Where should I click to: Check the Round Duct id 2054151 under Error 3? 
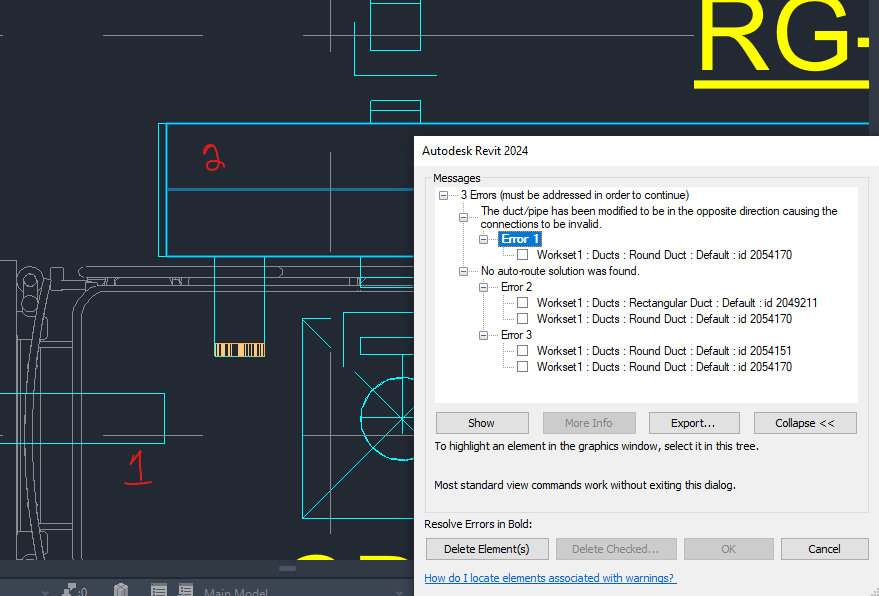[x=522, y=350]
